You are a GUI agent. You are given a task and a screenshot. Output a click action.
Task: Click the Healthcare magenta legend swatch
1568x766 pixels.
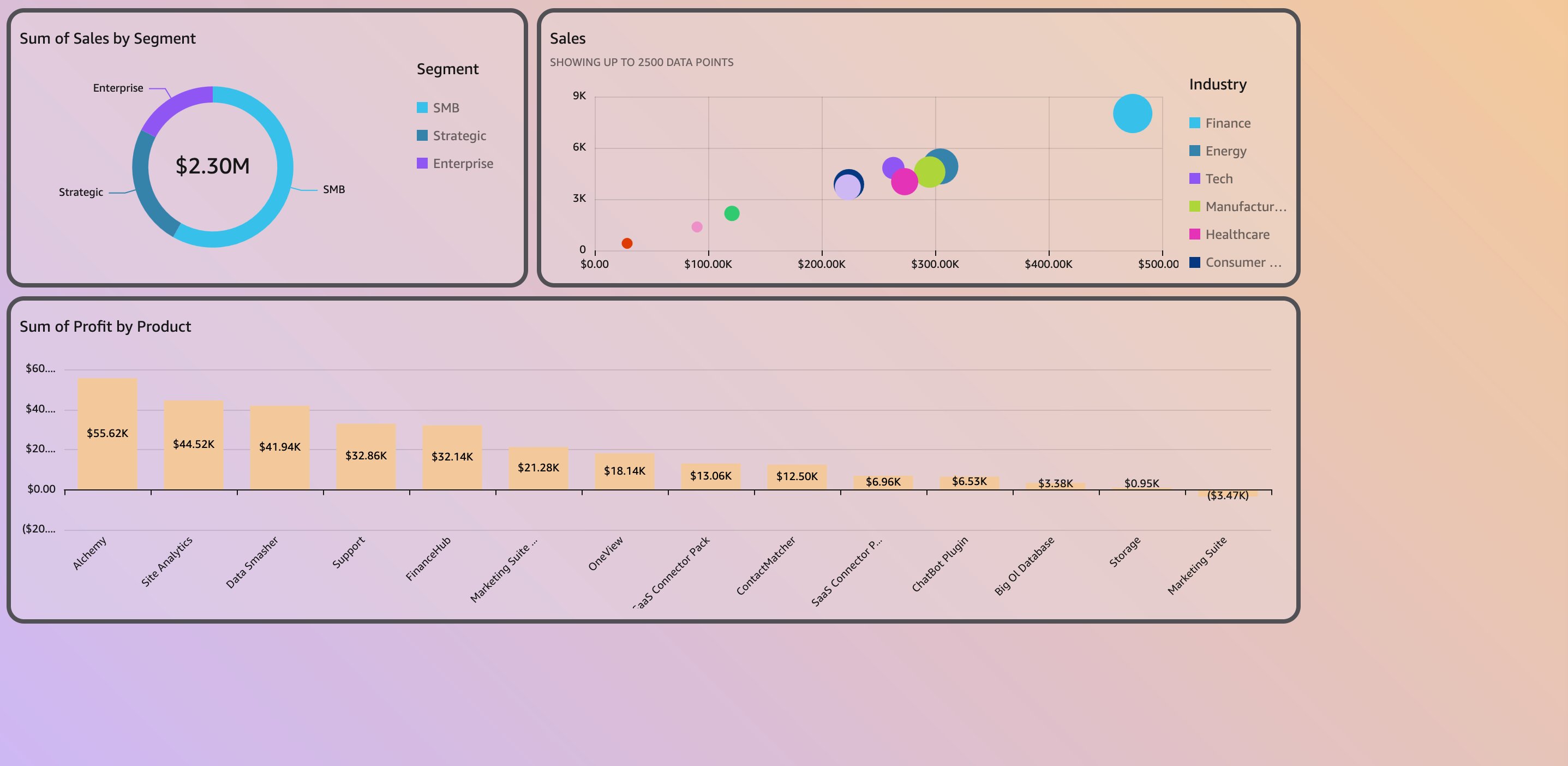coord(1194,235)
